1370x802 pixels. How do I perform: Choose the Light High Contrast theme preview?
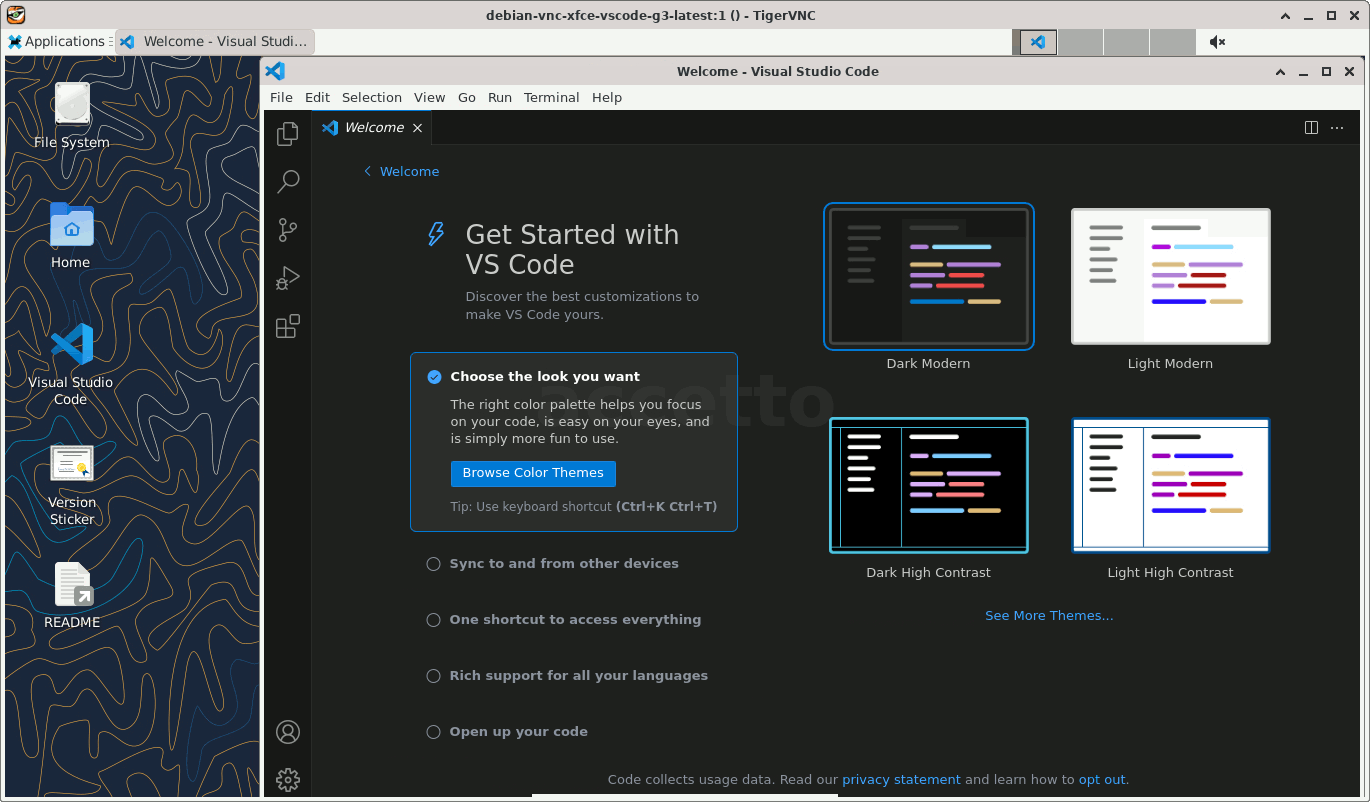click(1171, 485)
